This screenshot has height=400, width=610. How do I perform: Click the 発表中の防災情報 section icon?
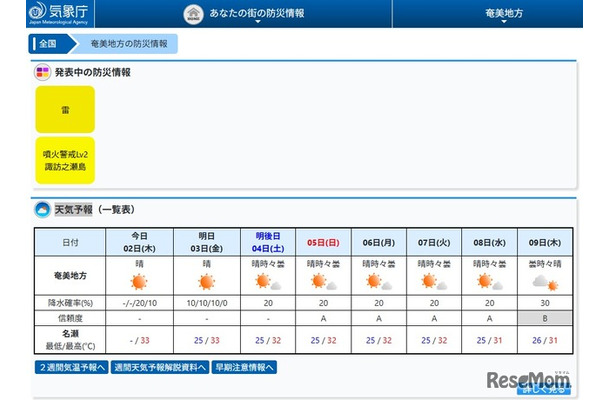click(42, 72)
